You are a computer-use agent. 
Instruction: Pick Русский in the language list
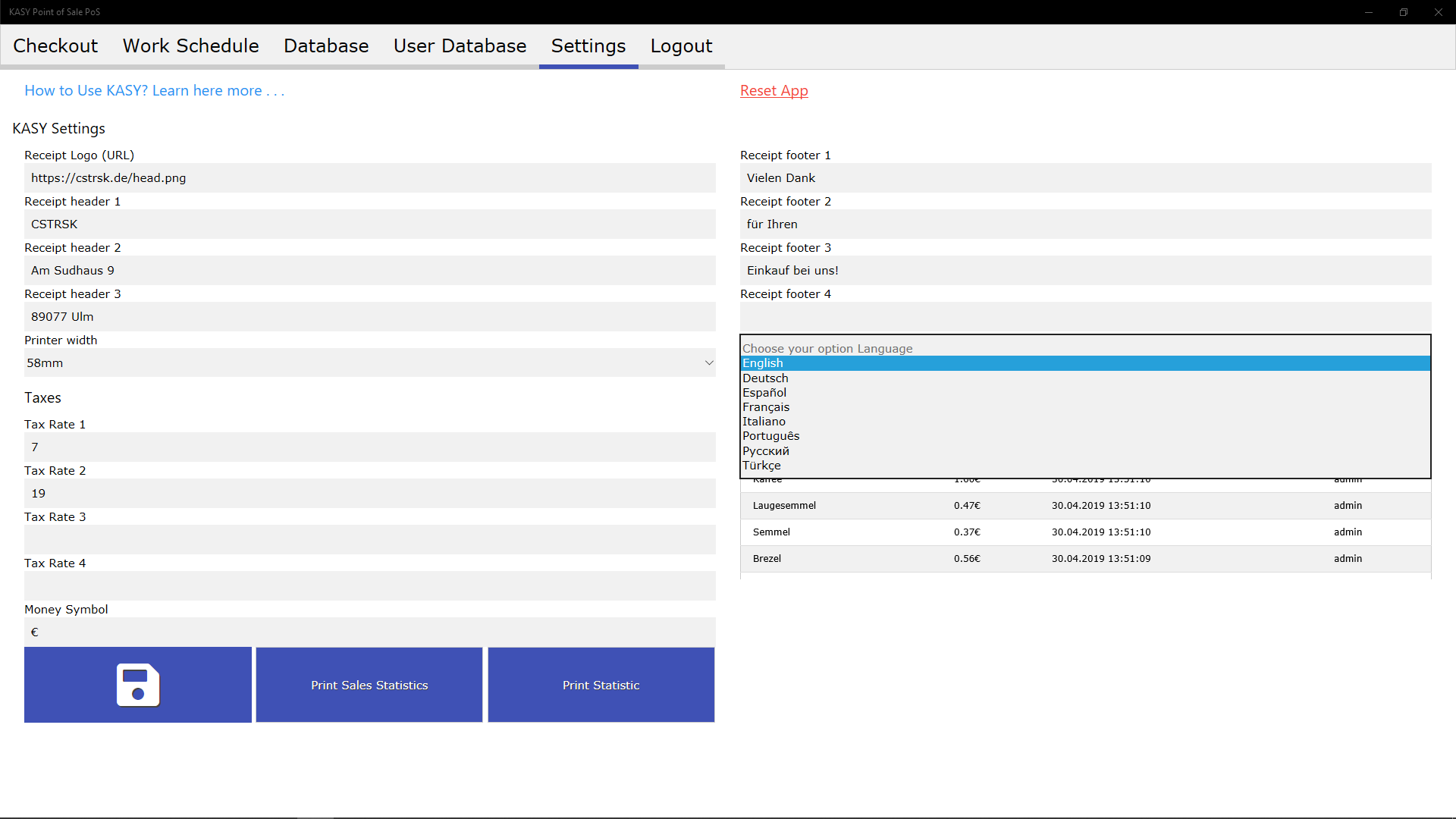[x=1085, y=450]
